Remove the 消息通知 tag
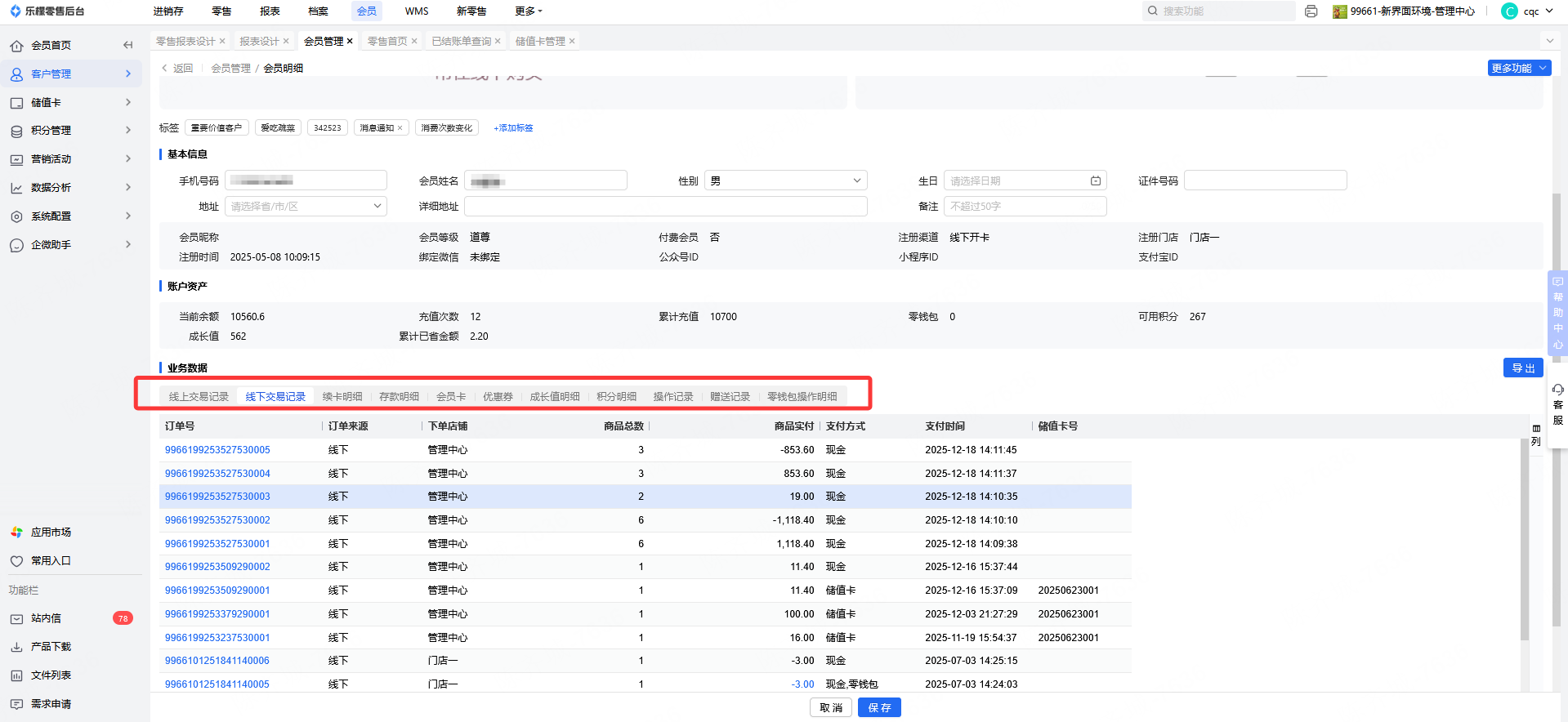Screen dimensions: 1568x722 pos(400,128)
